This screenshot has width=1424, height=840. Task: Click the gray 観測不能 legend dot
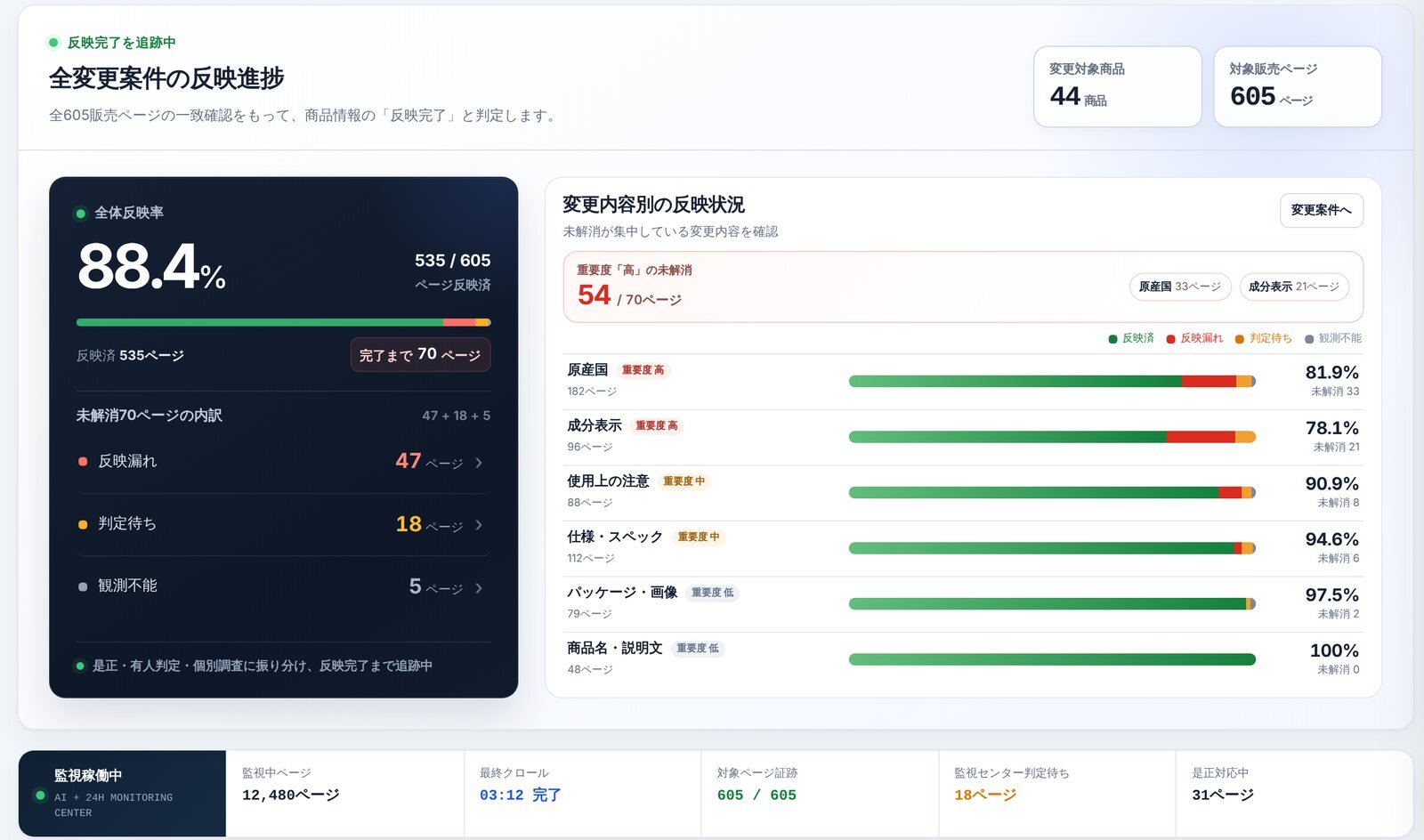tap(1309, 339)
